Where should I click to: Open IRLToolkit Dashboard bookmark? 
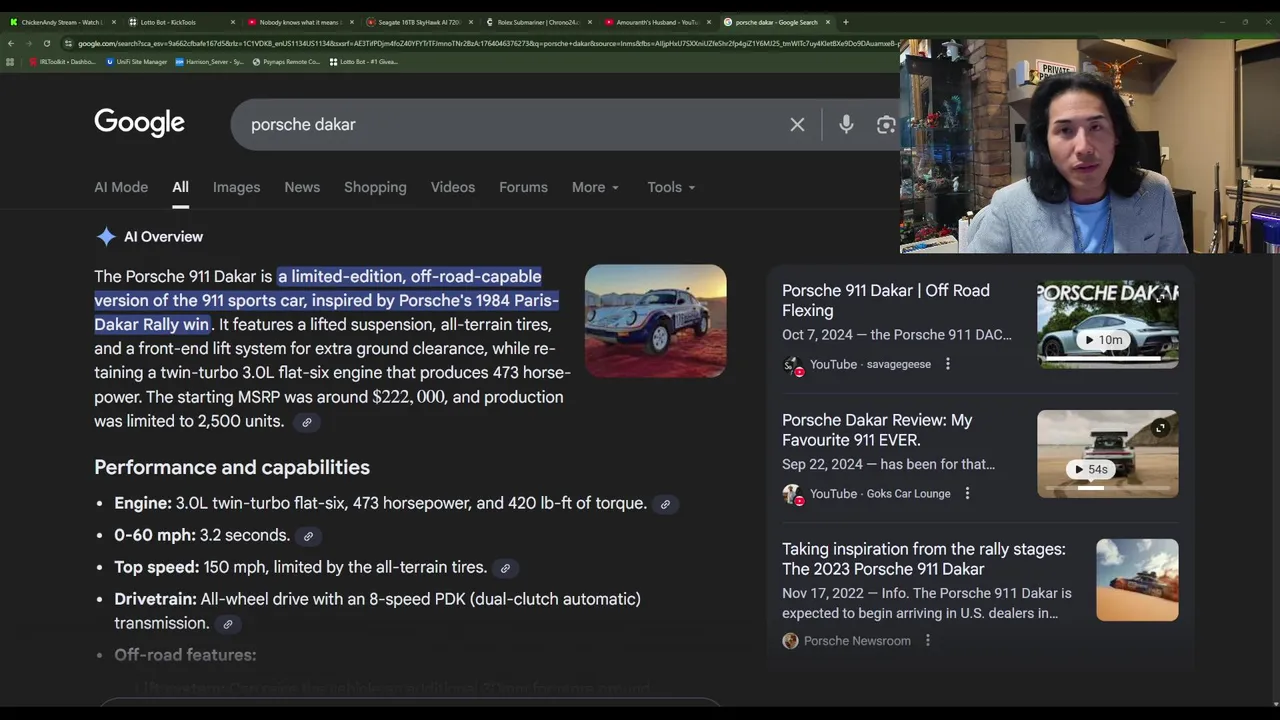point(63,62)
